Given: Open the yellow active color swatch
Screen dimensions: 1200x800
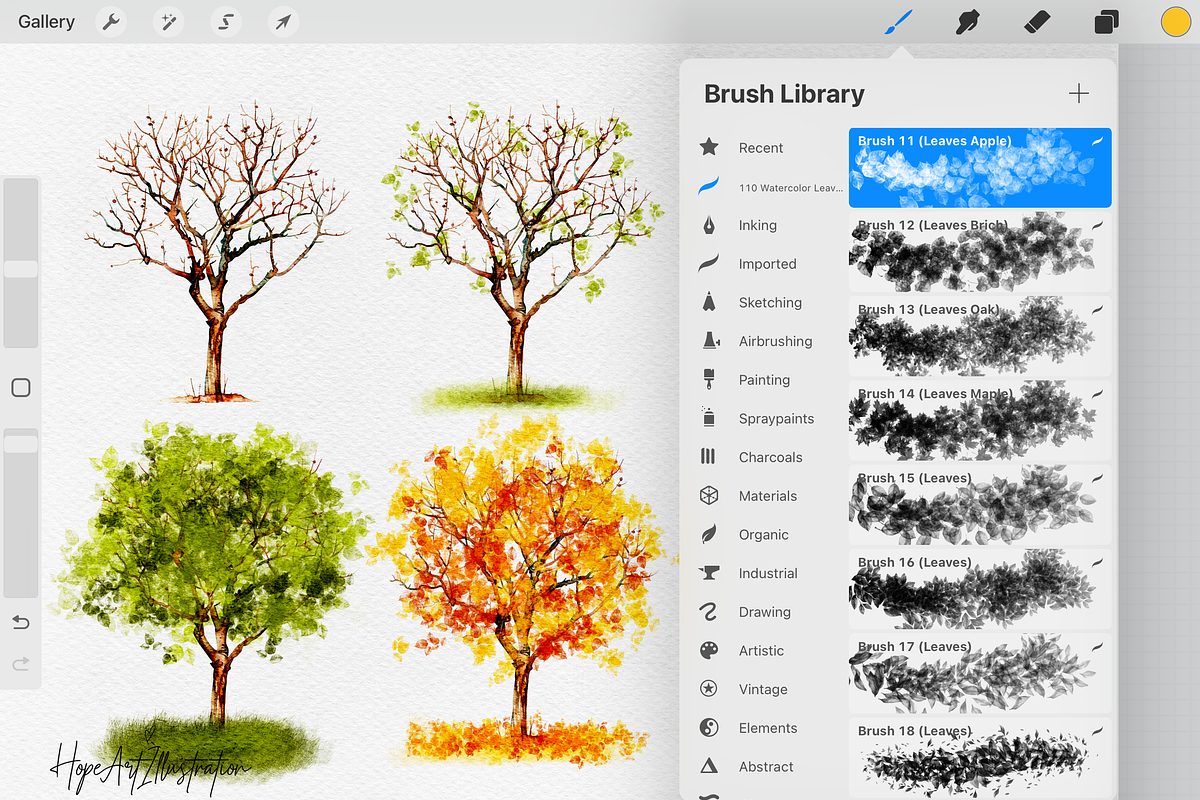Looking at the screenshot, I should click(x=1175, y=22).
